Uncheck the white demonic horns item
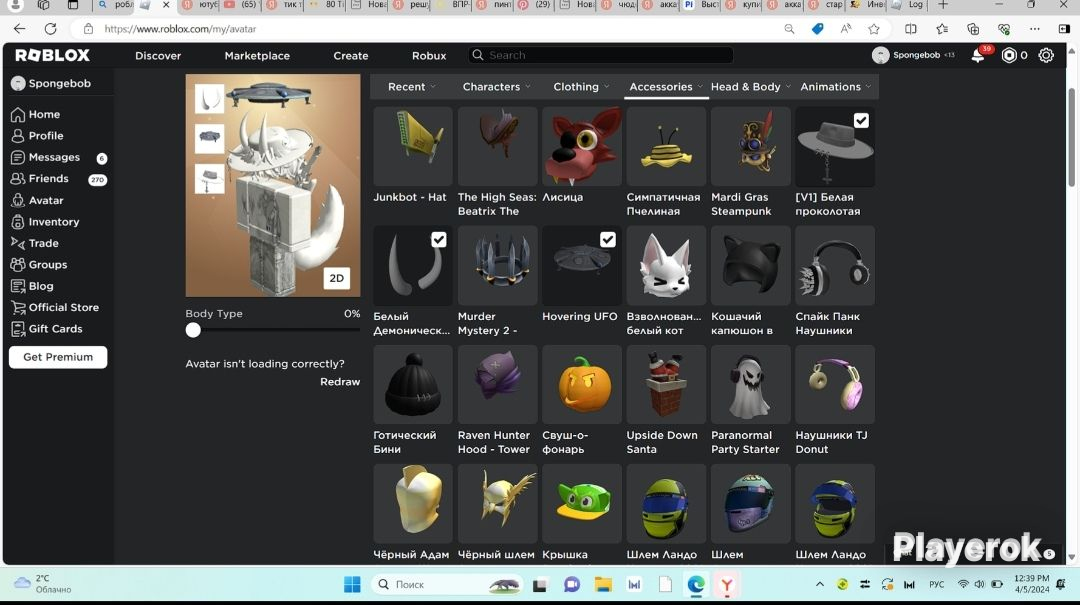1080x605 pixels. (x=439, y=240)
